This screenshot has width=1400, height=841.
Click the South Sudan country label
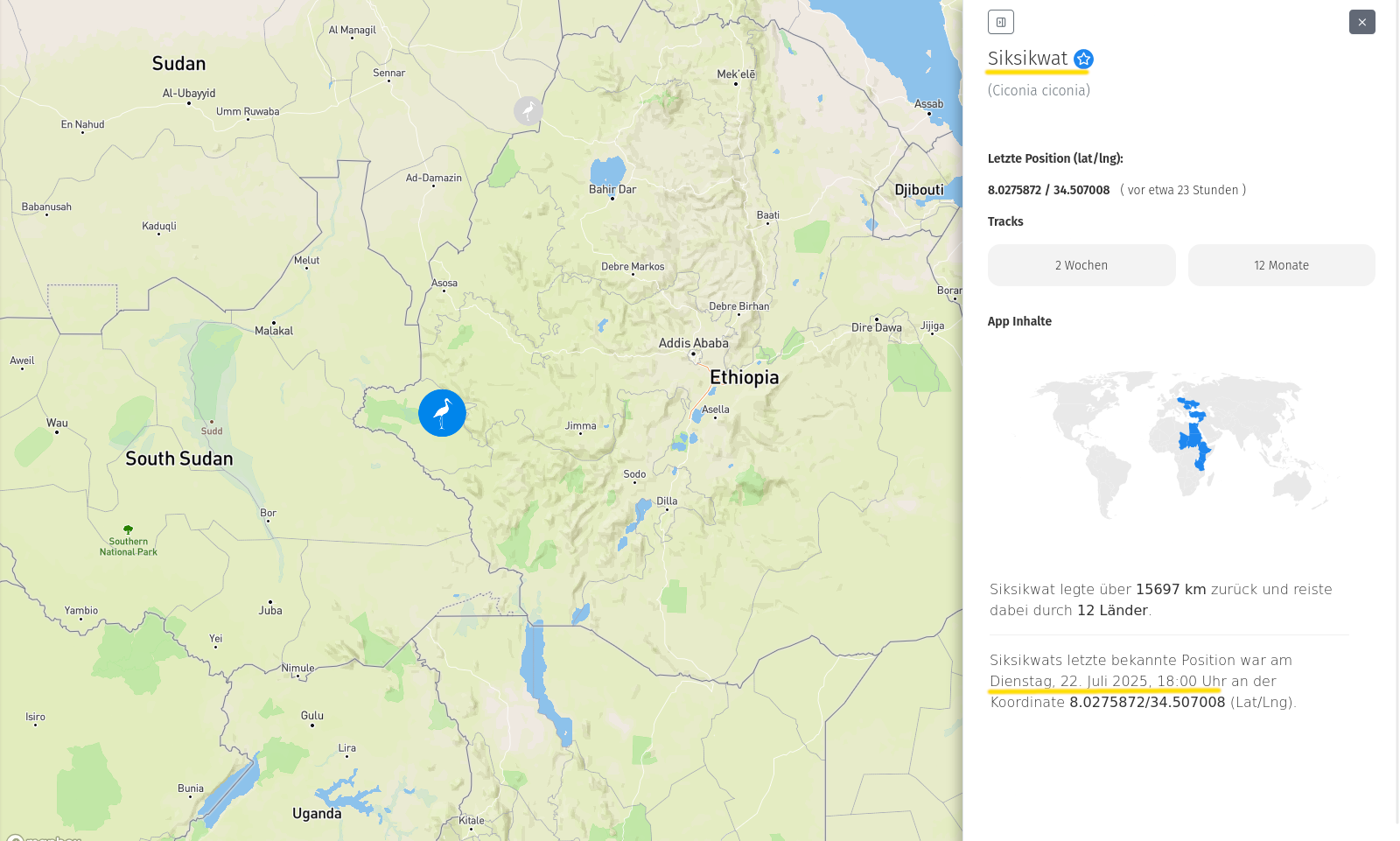[x=179, y=459]
